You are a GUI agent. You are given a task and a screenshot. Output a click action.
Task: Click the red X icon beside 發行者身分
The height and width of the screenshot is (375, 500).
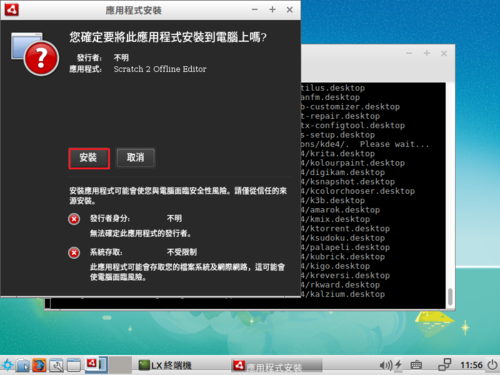[74, 219]
